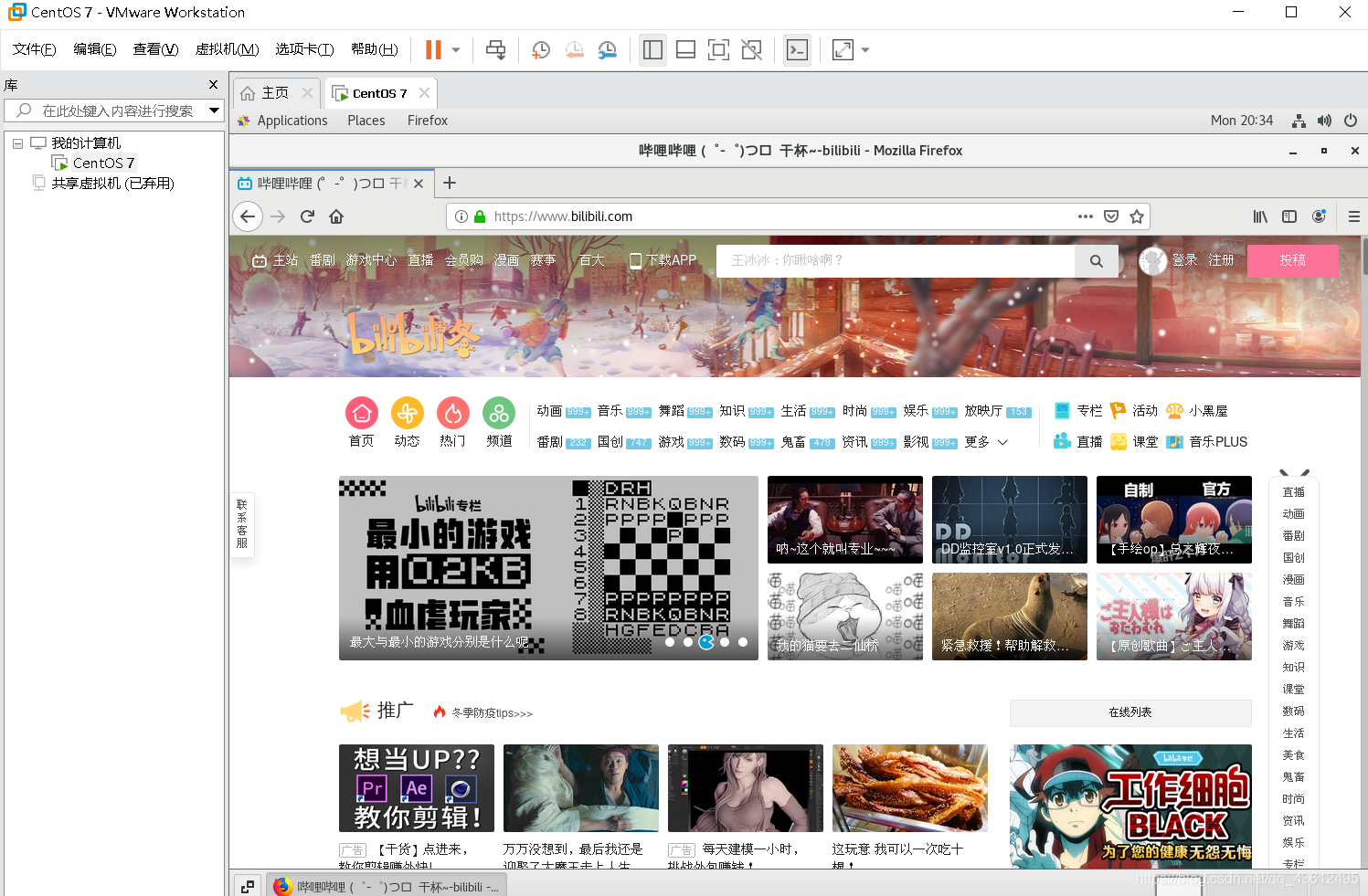Click the bilibili search magnifier button

(x=1096, y=261)
